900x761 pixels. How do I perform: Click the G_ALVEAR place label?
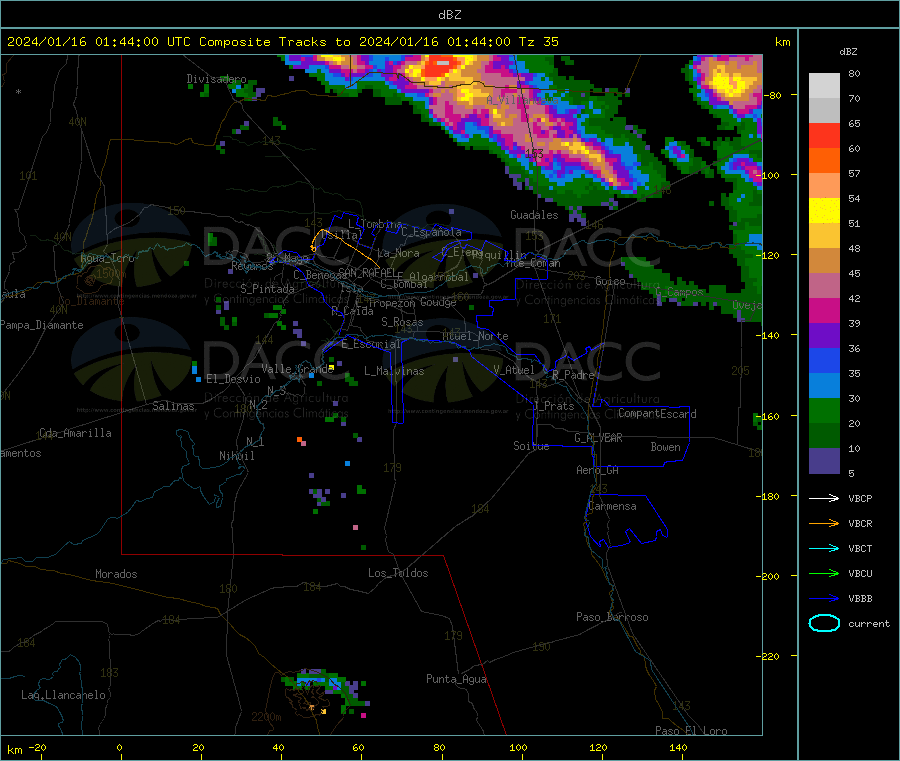[x=598, y=438]
